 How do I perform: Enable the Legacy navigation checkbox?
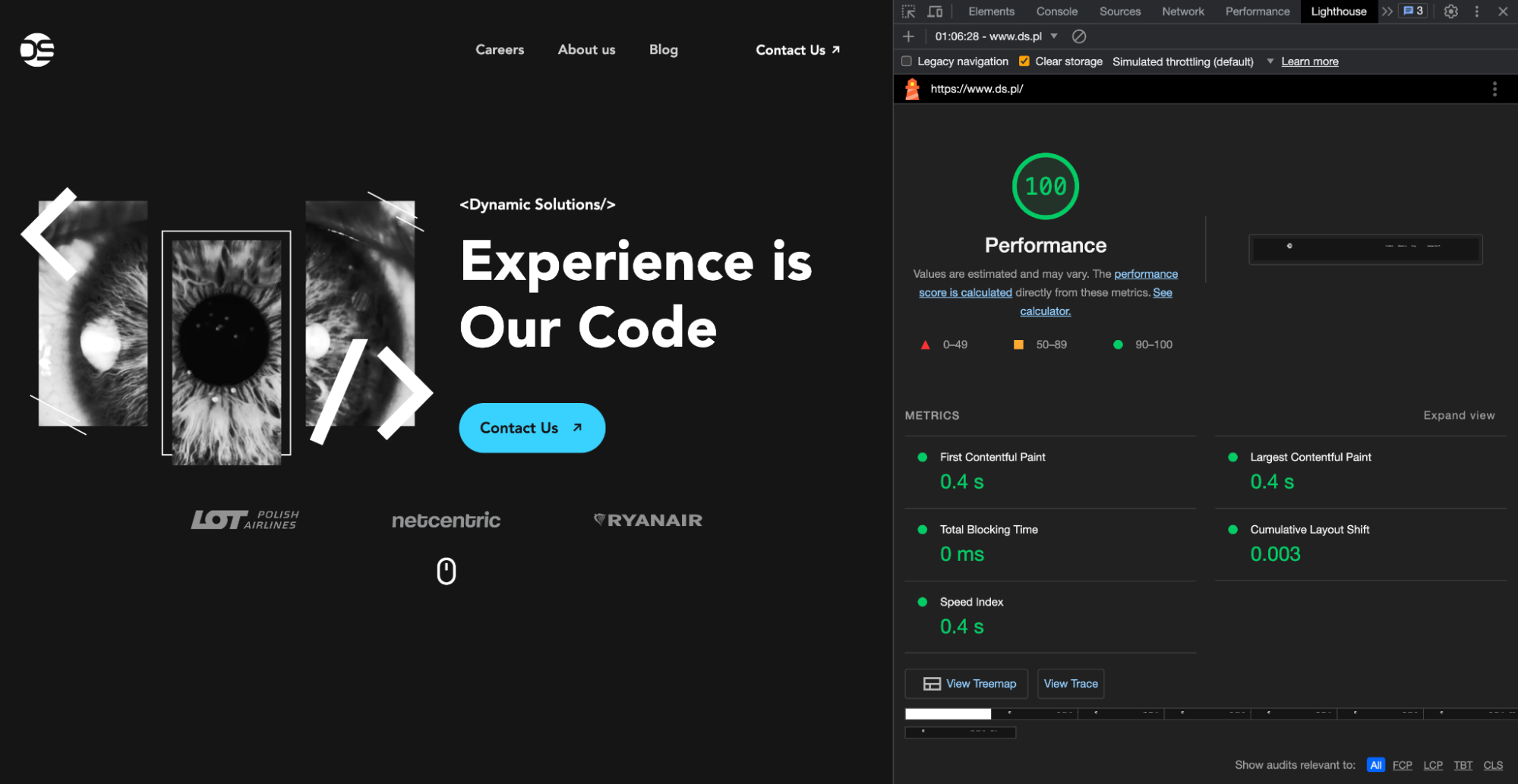click(x=907, y=61)
